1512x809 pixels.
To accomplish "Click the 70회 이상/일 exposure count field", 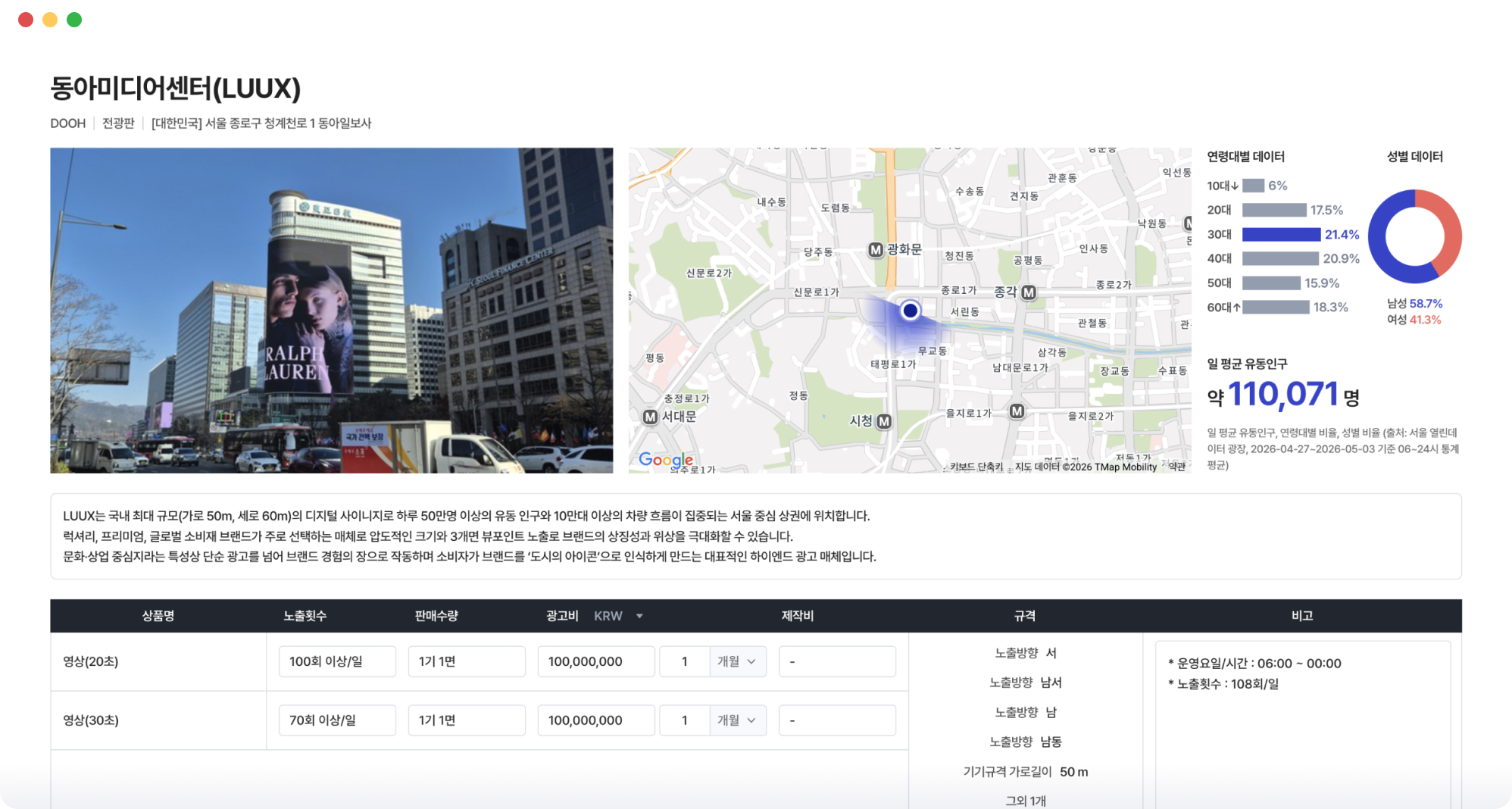I will [x=337, y=720].
